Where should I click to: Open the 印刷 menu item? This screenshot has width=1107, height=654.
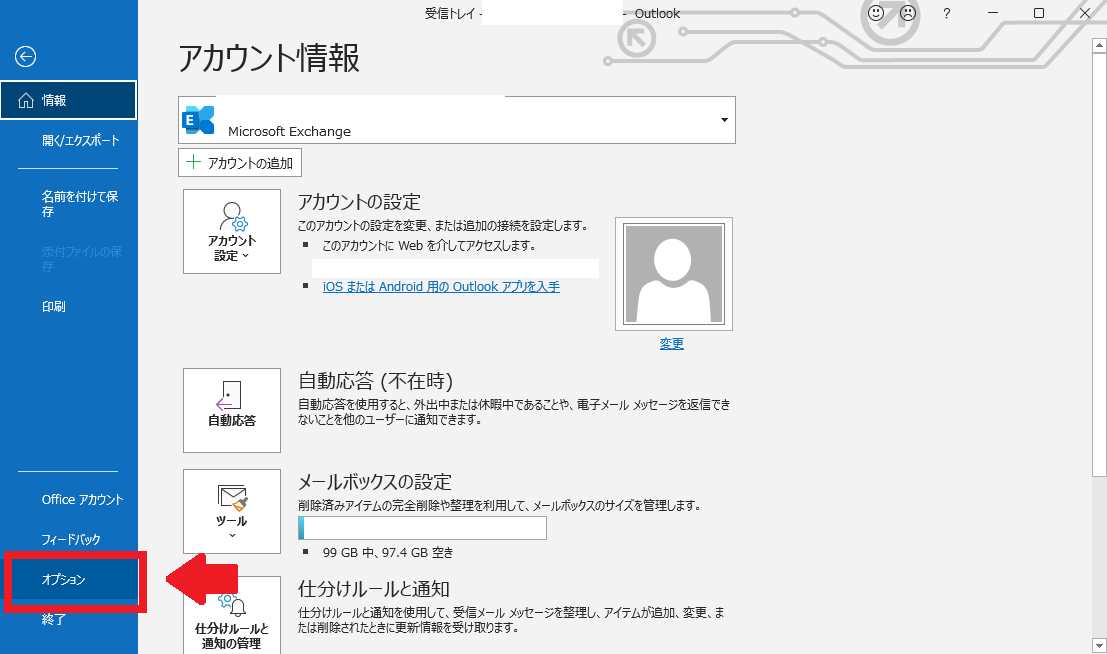click(x=54, y=306)
